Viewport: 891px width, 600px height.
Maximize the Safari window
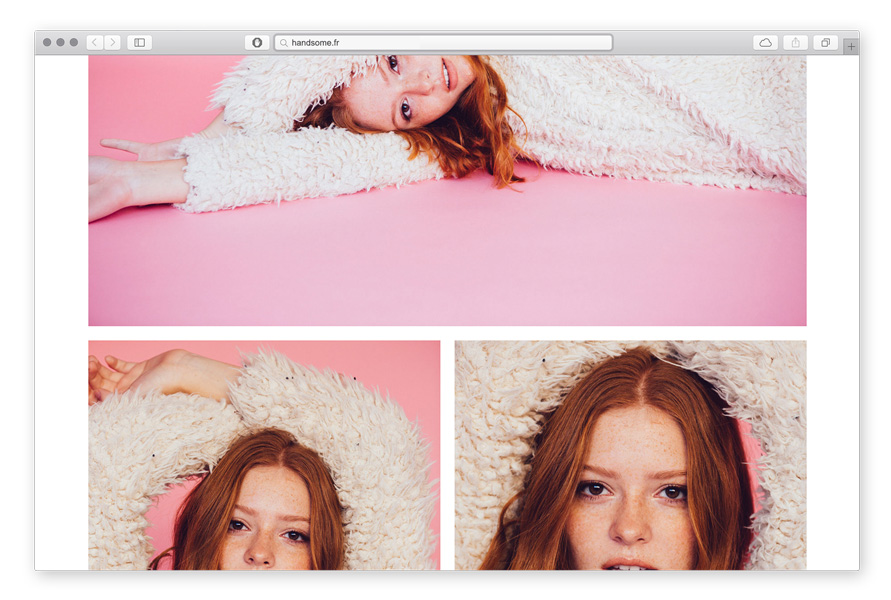point(73,43)
